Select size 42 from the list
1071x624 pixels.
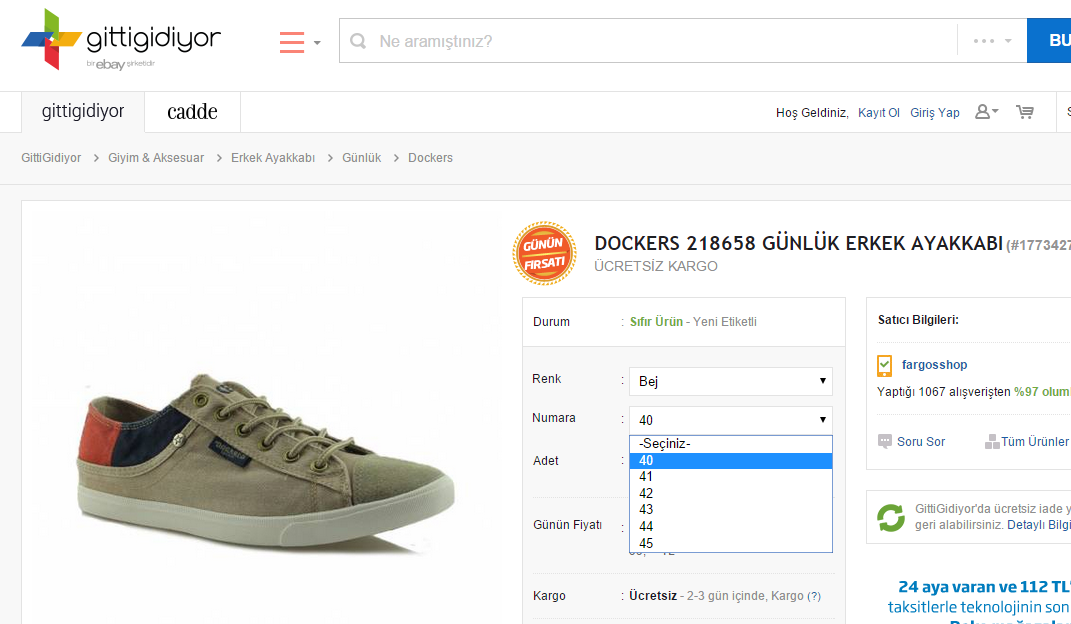(x=646, y=493)
